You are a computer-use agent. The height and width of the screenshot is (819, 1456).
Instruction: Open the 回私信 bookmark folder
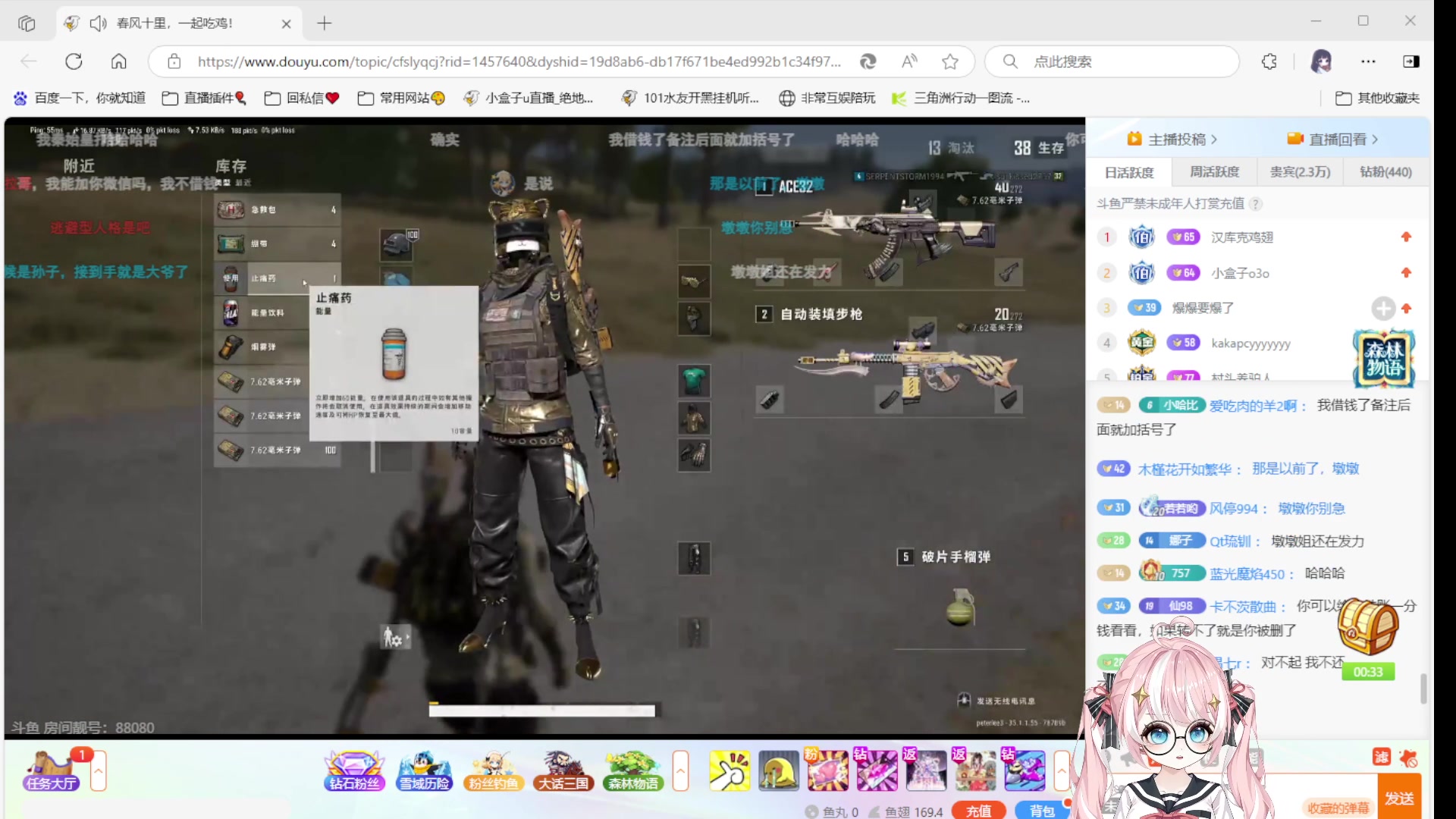(x=302, y=98)
